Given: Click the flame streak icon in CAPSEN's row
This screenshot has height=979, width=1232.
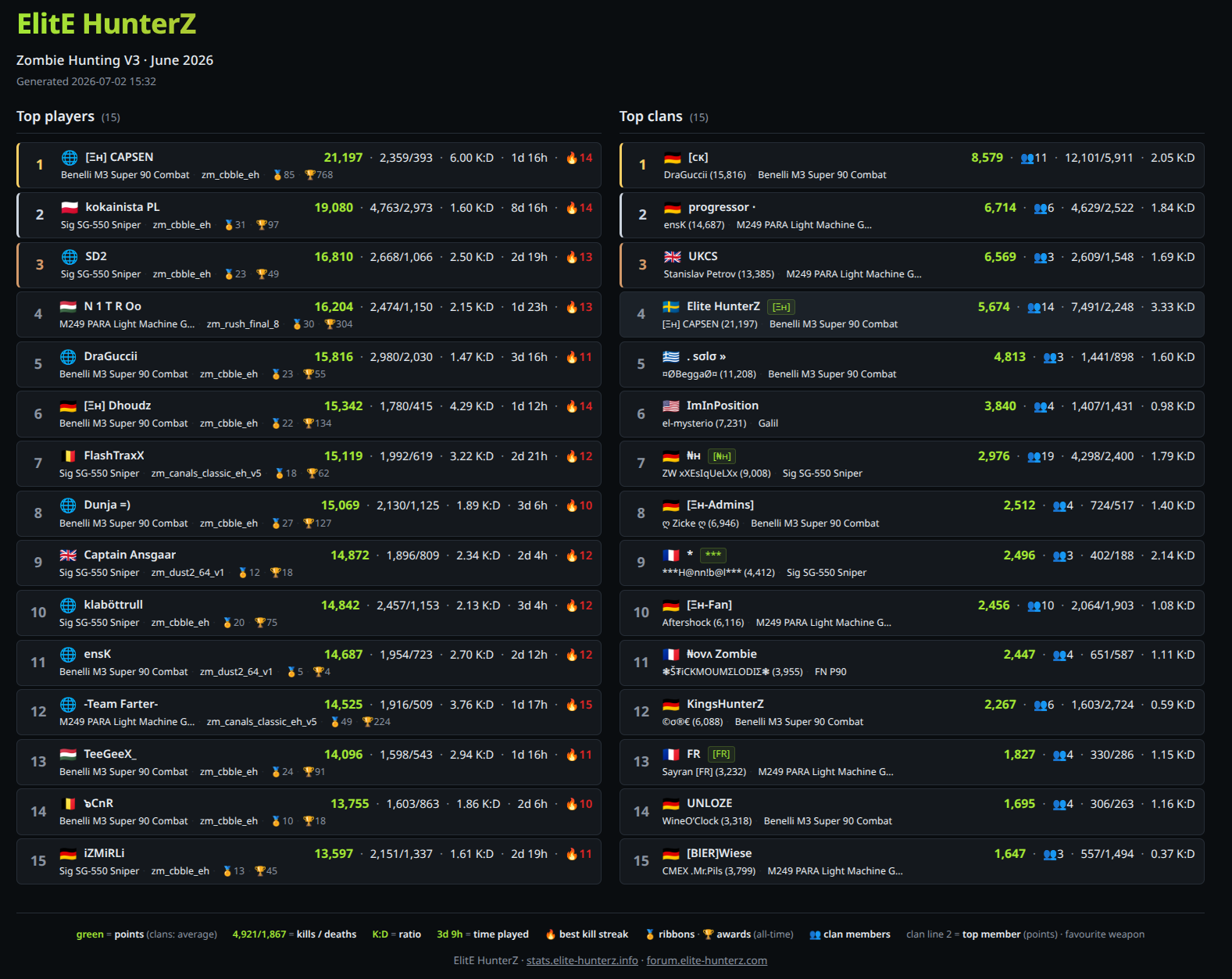Looking at the screenshot, I should click(x=572, y=158).
